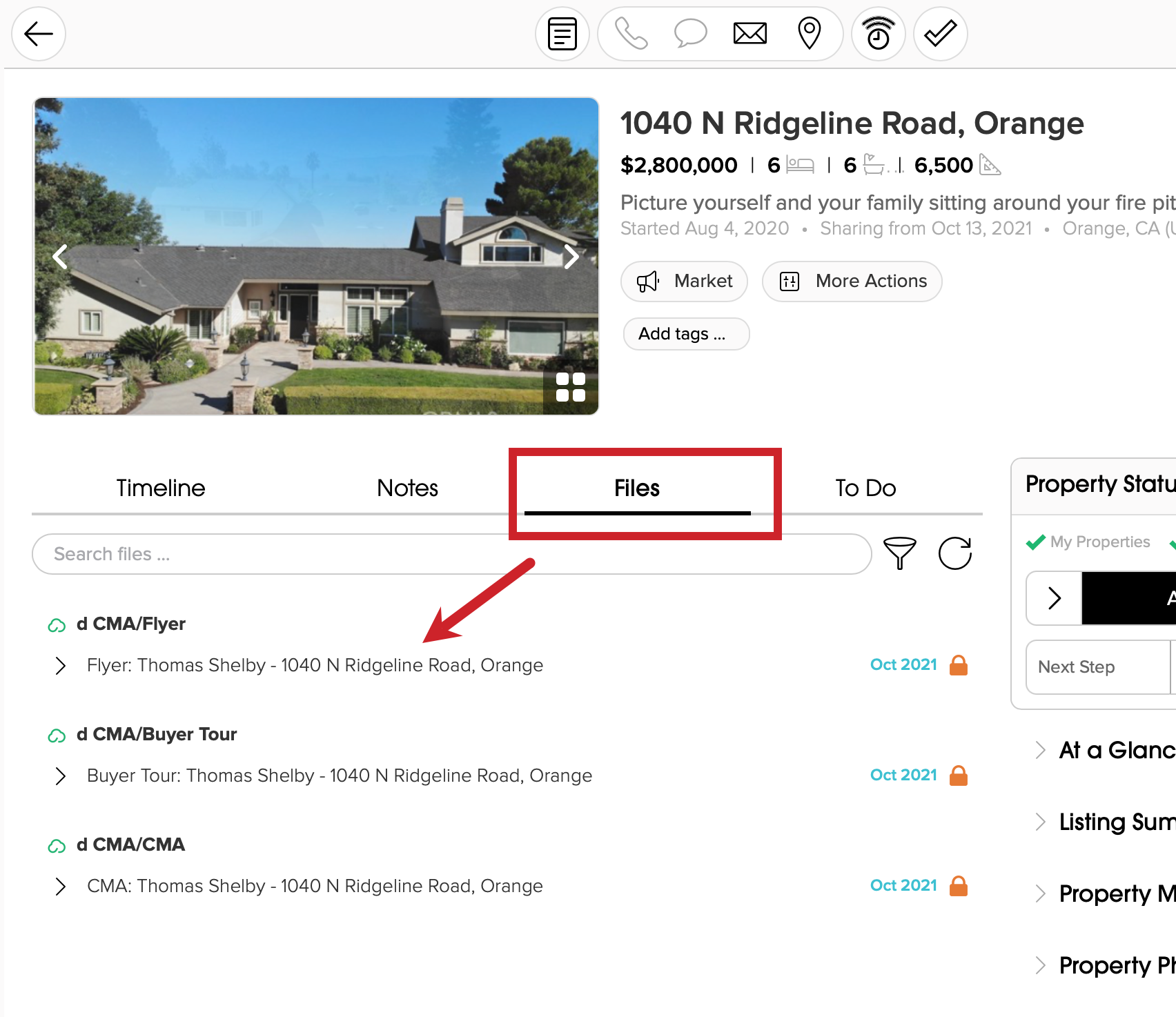Compose an email via the envelope icon
1176x1017 pixels.
[x=749, y=33]
